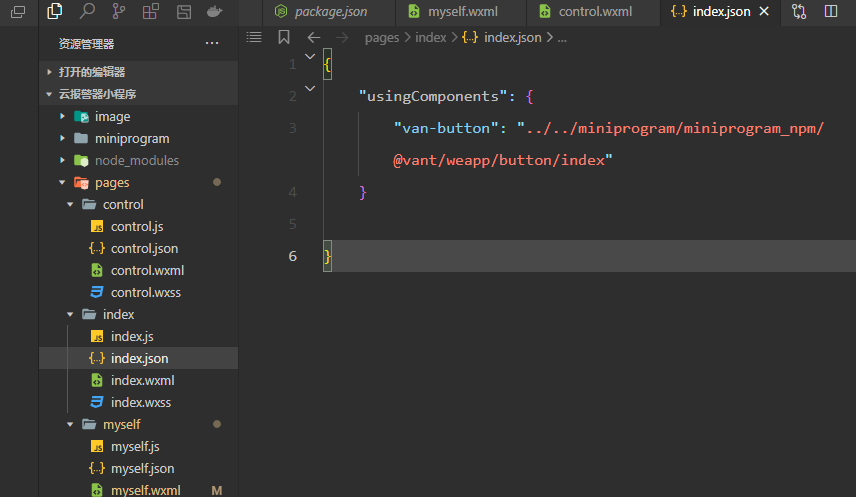
Task: Switch to the package.json tab
Action: pos(330,12)
